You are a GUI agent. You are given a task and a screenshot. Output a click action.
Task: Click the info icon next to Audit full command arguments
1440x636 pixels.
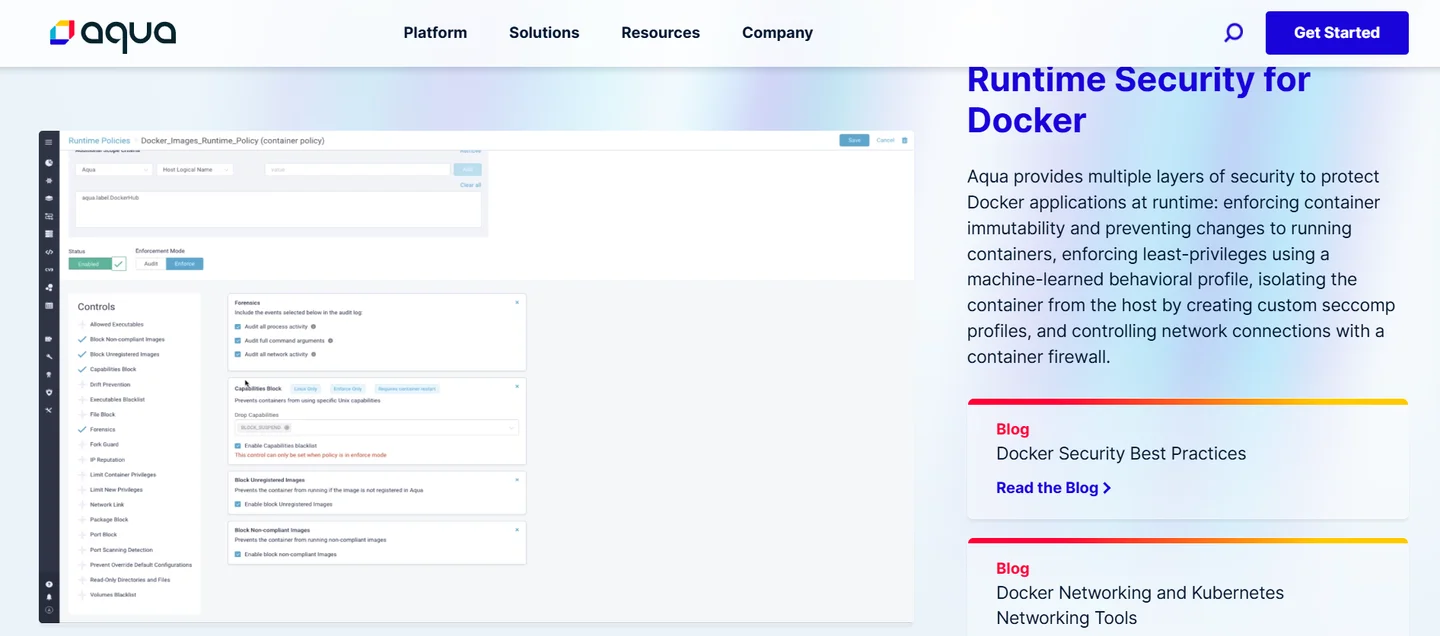click(330, 341)
